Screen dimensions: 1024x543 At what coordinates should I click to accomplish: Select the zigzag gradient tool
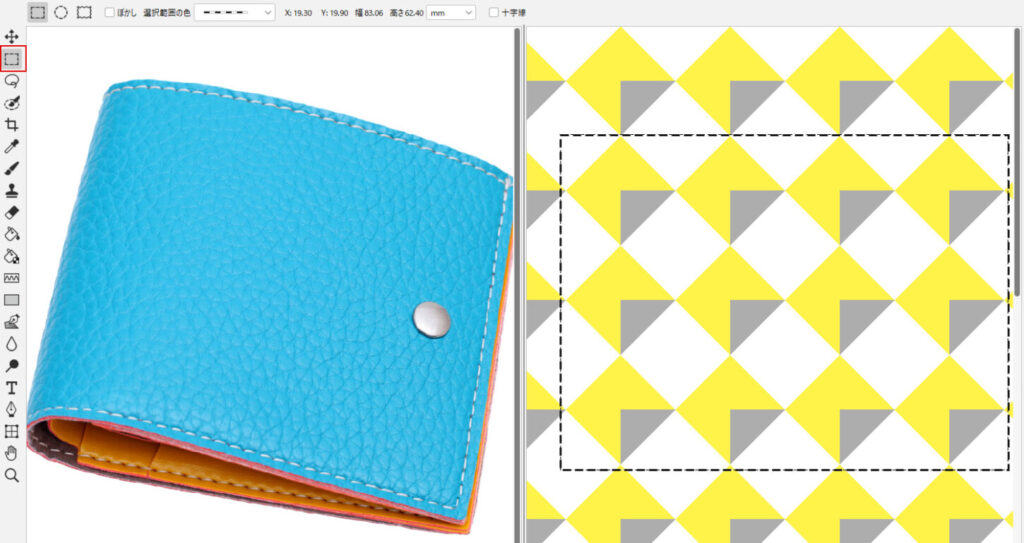point(12,278)
